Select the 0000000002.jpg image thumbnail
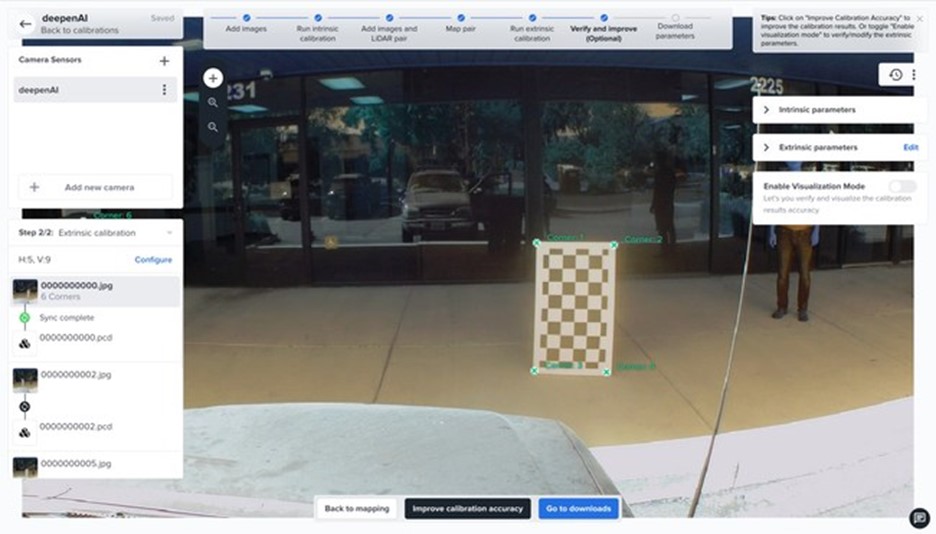936x534 pixels. click(x=25, y=380)
